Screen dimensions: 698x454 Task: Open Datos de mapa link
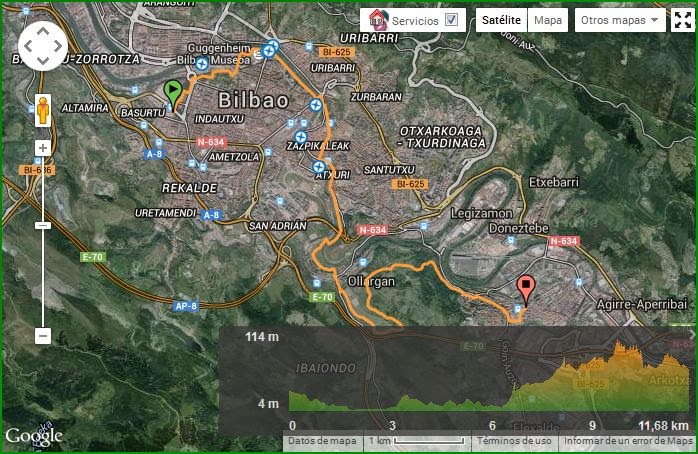tap(322, 441)
